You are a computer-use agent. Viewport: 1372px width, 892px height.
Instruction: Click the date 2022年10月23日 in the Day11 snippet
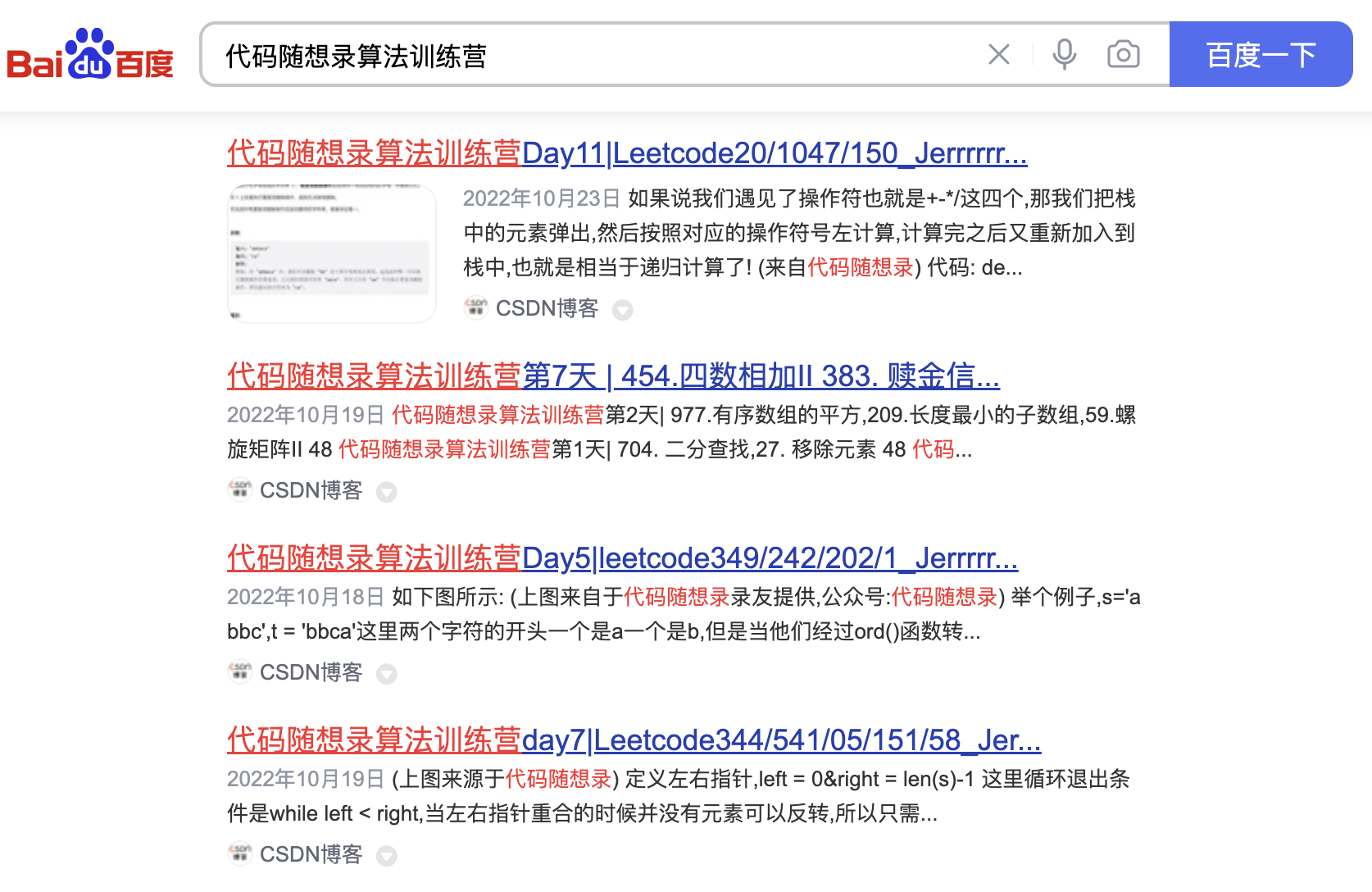(x=542, y=198)
